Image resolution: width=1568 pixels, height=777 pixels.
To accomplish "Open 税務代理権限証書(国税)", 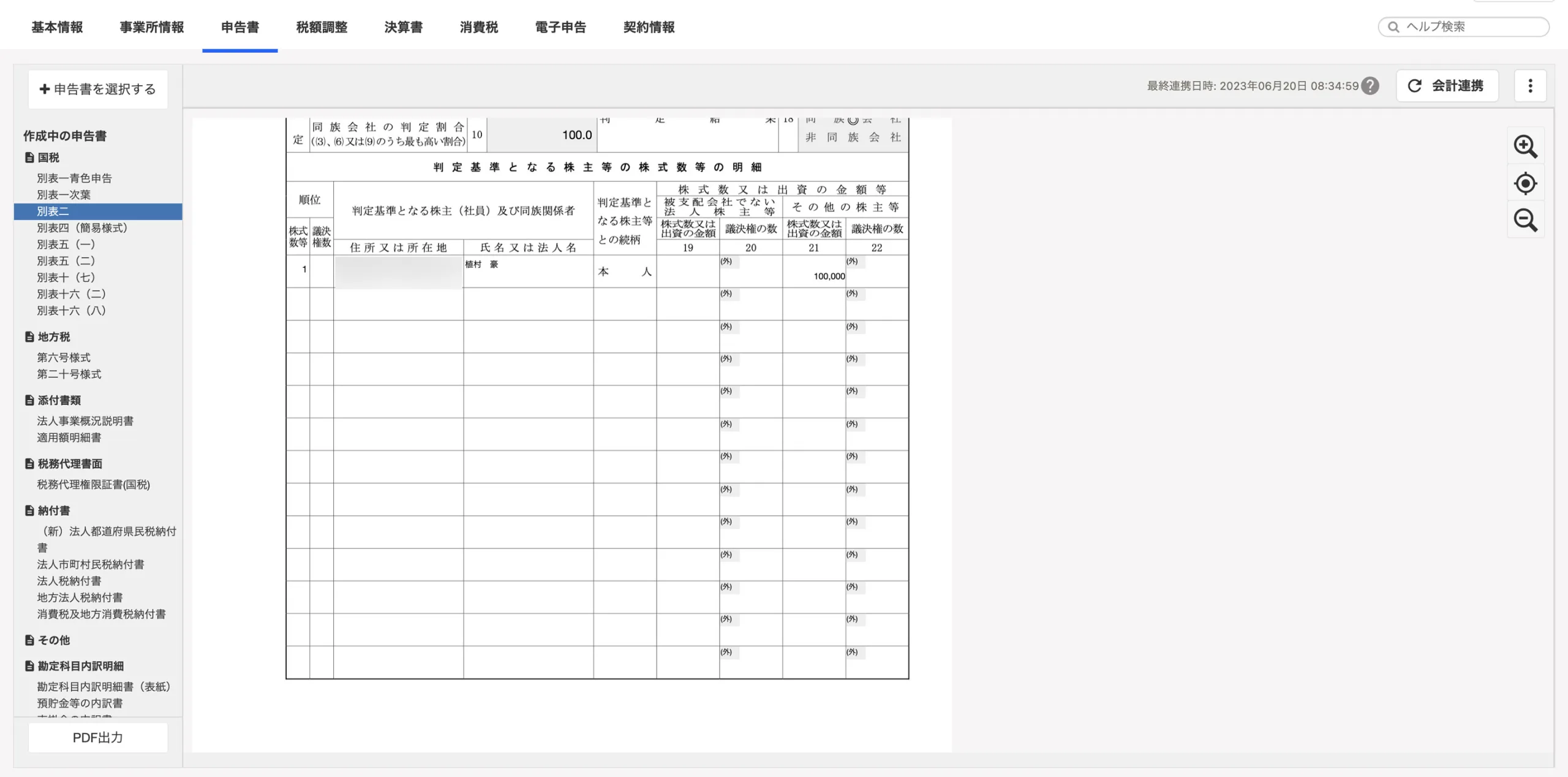I will point(93,484).
